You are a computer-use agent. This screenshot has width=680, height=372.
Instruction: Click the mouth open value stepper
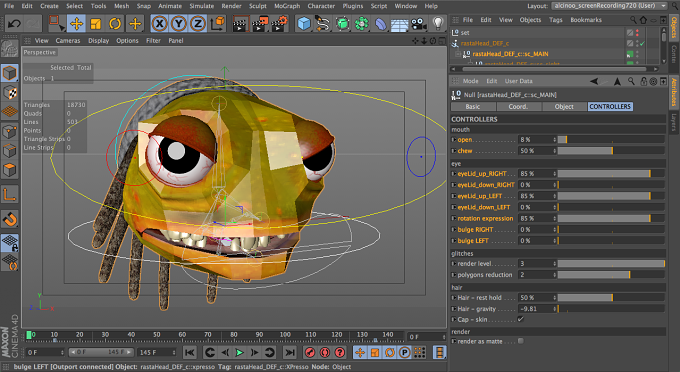[x=554, y=140]
